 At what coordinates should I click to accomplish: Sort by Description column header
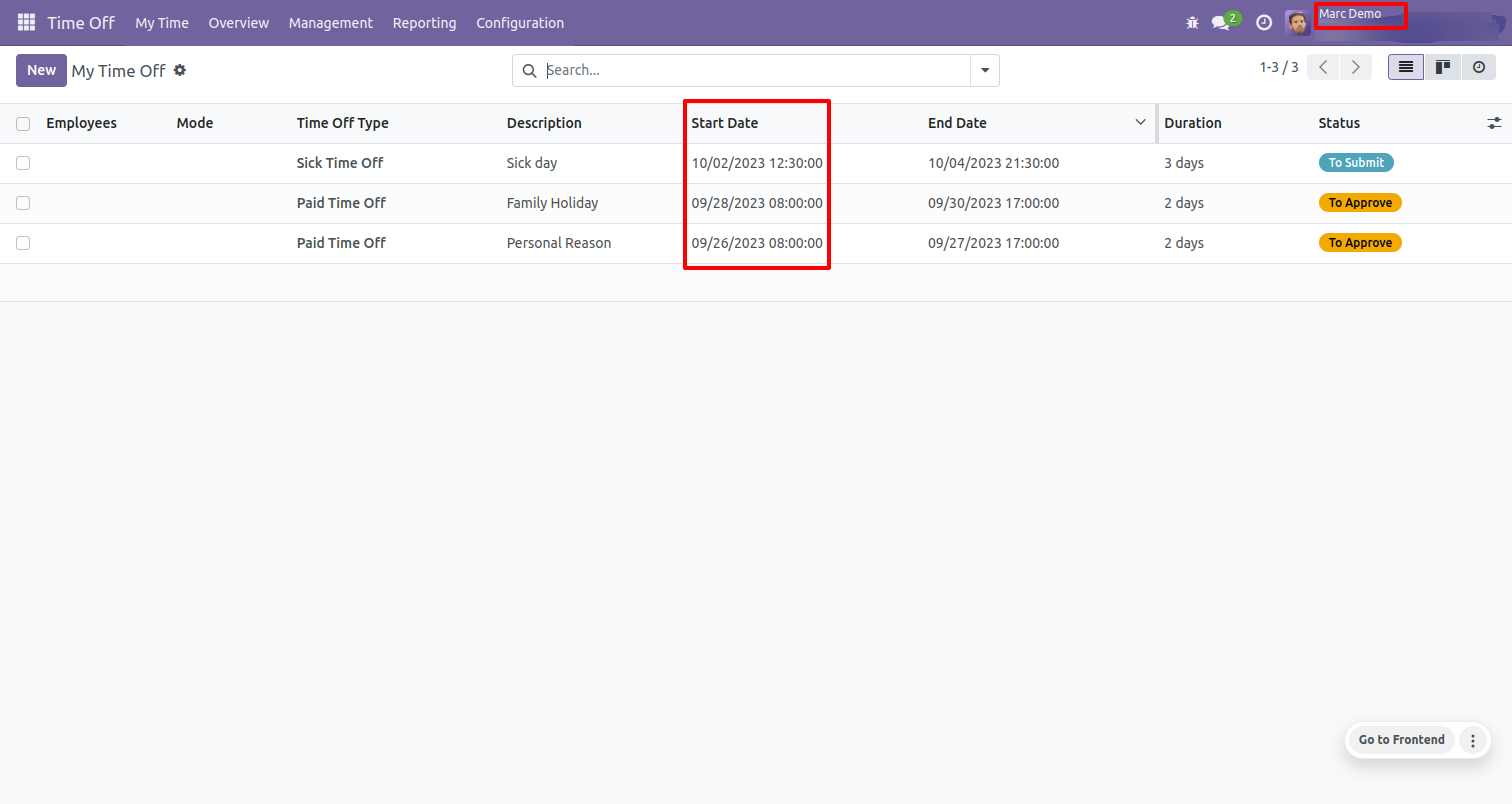[x=544, y=123]
